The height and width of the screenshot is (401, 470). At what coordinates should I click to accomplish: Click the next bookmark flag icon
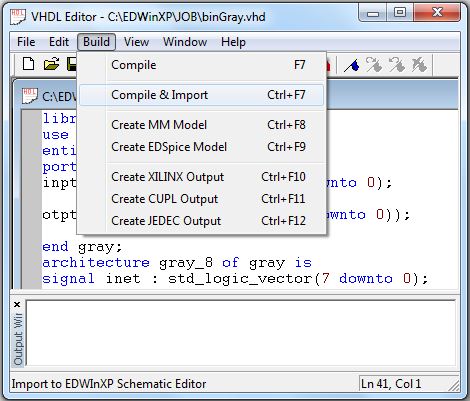pyautogui.click(x=374, y=64)
